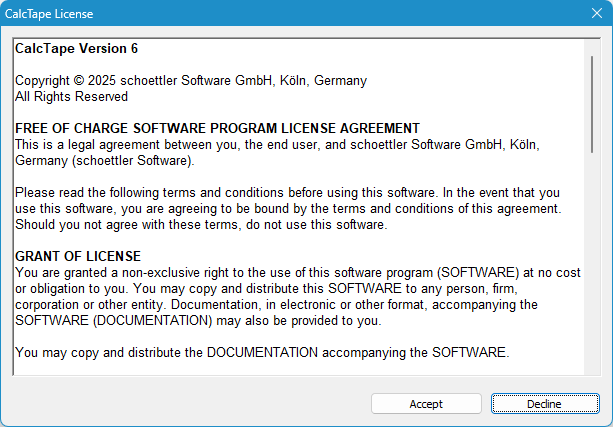Image resolution: width=613 pixels, height=427 pixels.
Task: Click the license text vertical scrollbar thumb
Action: pos(592,104)
